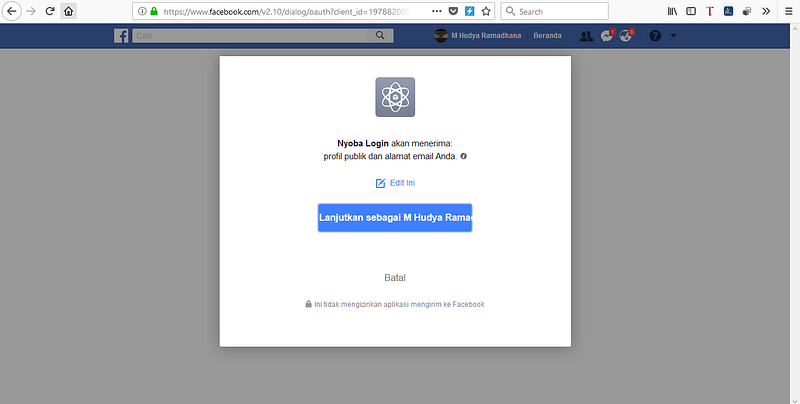This screenshot has width=800, height=404.
Task: Expand the Facebook account dropdown arrow
Action: [673, 36]
